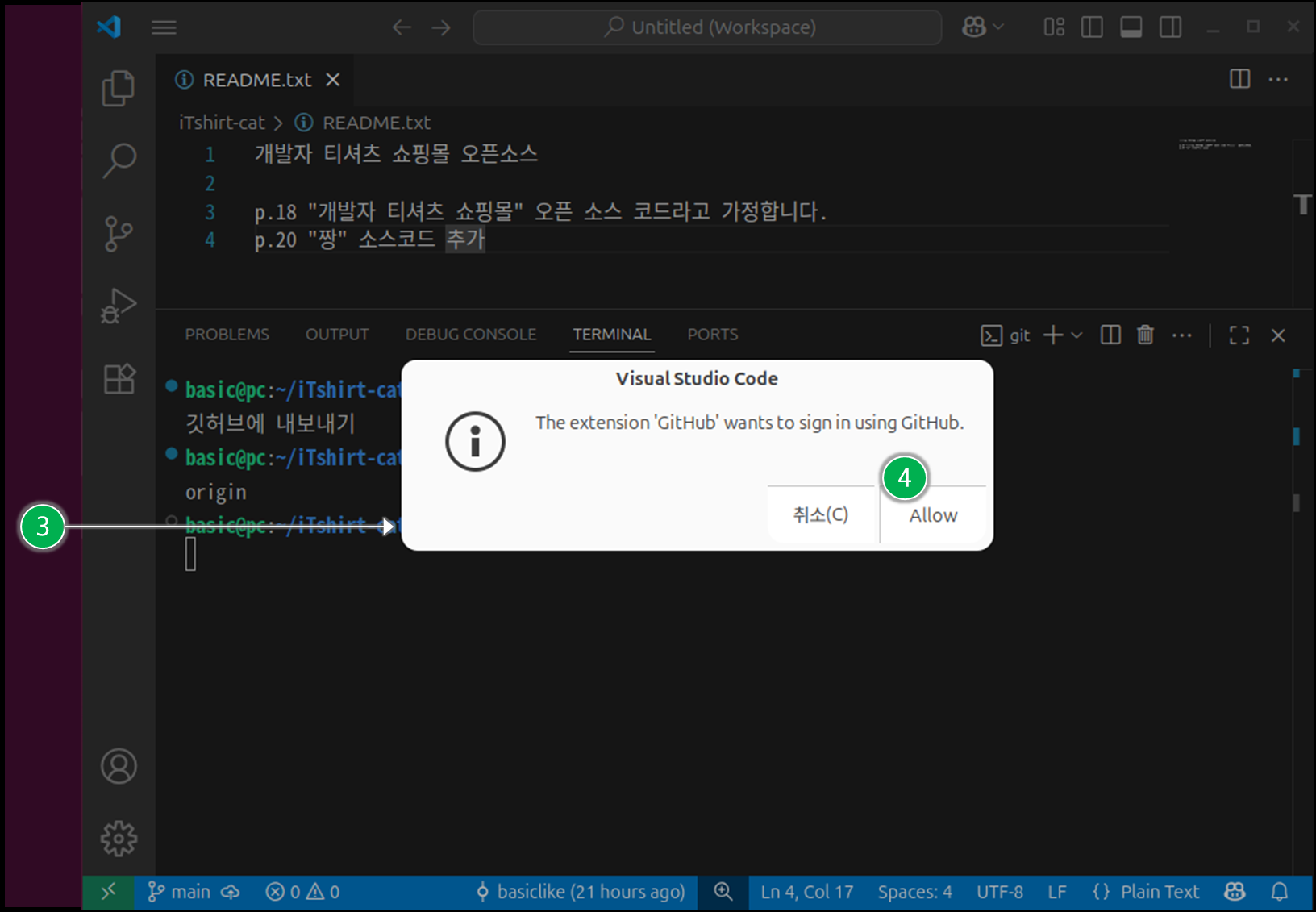
Task: Go forward with the right arrow
Action: (441, 27)
